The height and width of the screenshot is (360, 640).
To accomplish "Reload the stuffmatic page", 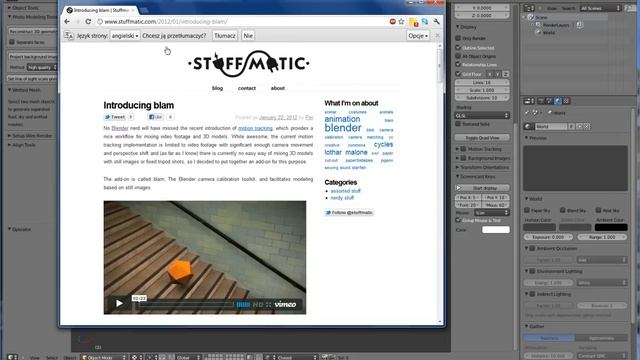I will pyautogui.click(x=88, y=22).
